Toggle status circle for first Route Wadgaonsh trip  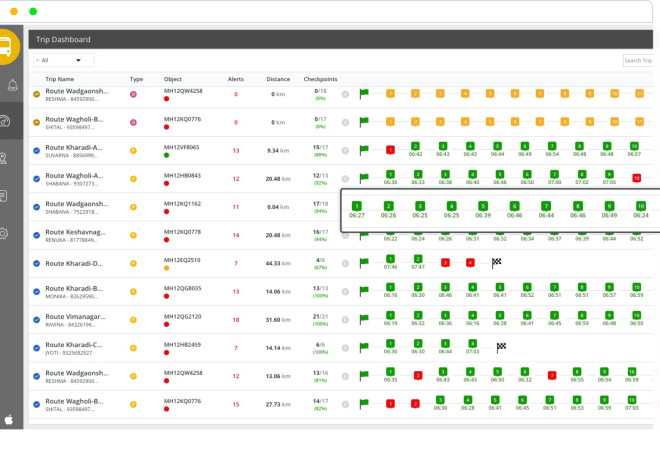pyautogui.click(x=37, y=95)
